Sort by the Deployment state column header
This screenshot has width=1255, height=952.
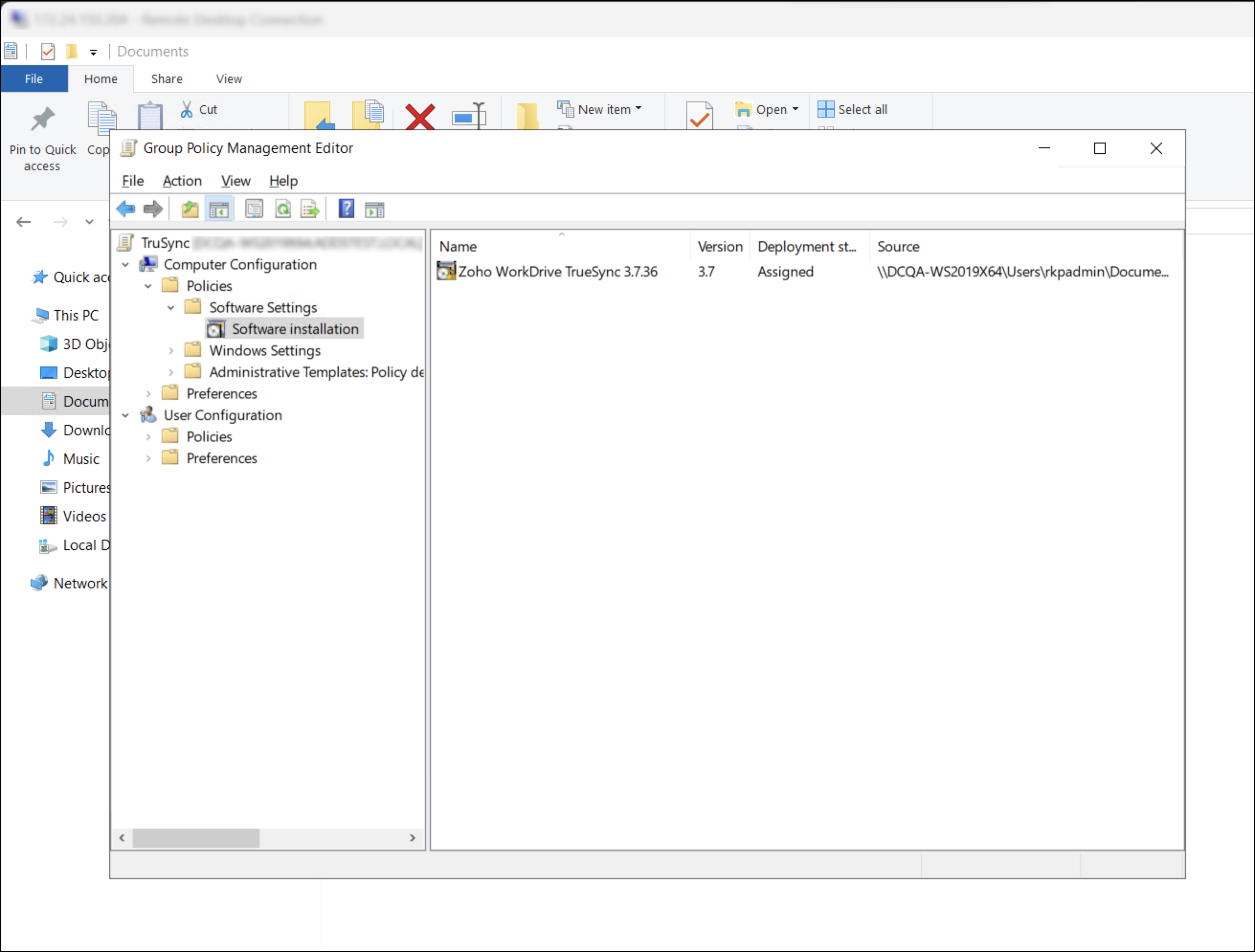(806, 247)
